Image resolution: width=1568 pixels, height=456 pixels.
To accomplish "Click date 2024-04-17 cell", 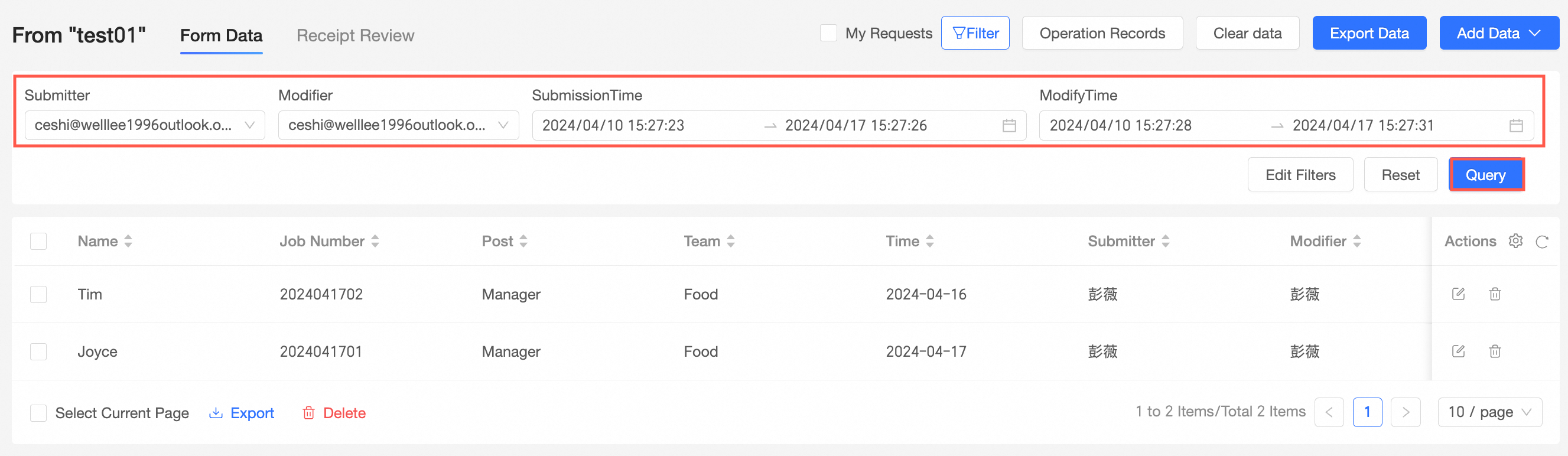I will point(926,351).
